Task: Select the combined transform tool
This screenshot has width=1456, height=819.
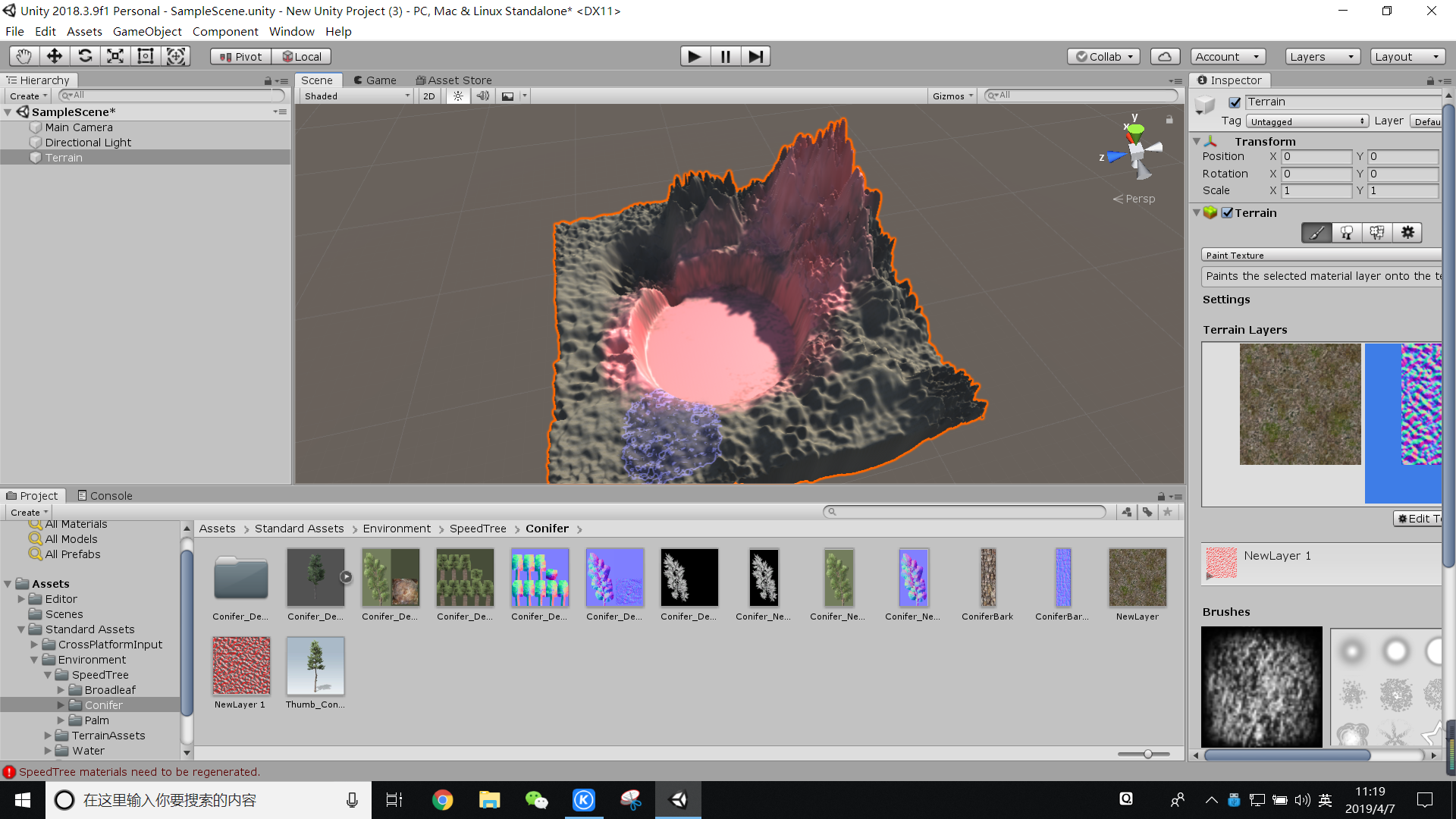Action: pos(176,56)
